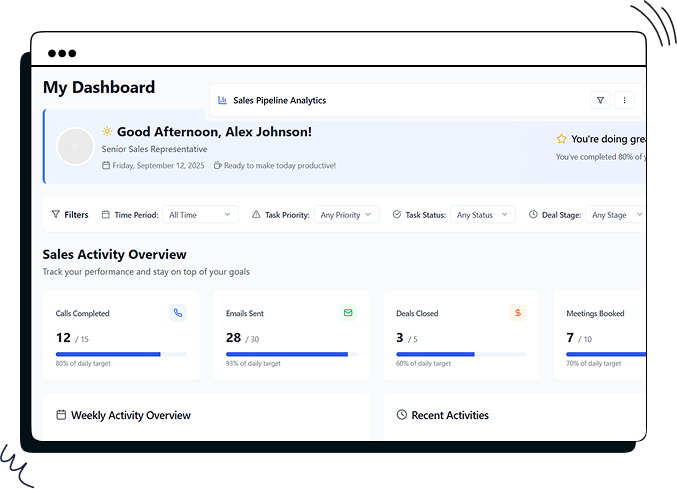Click the calendar icon beside Friday, September 12, 2025
The width and height of the screenshot is (677, 489).
point(106,165)
